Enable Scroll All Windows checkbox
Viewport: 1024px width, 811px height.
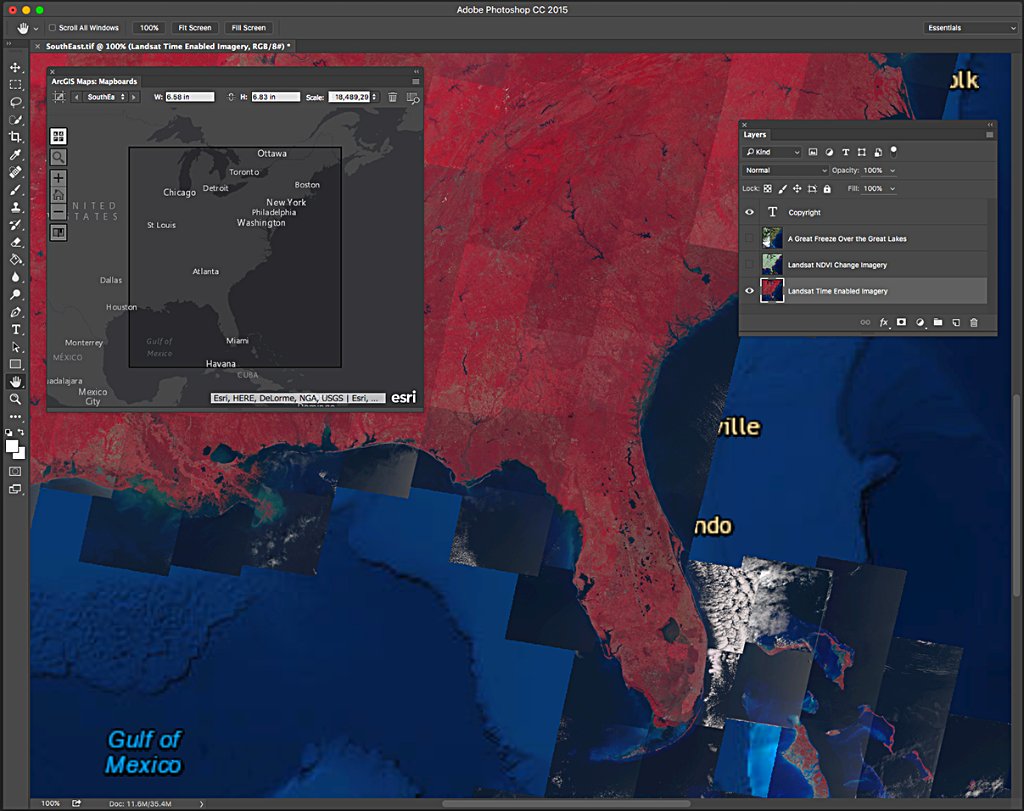tap(52, 28)
